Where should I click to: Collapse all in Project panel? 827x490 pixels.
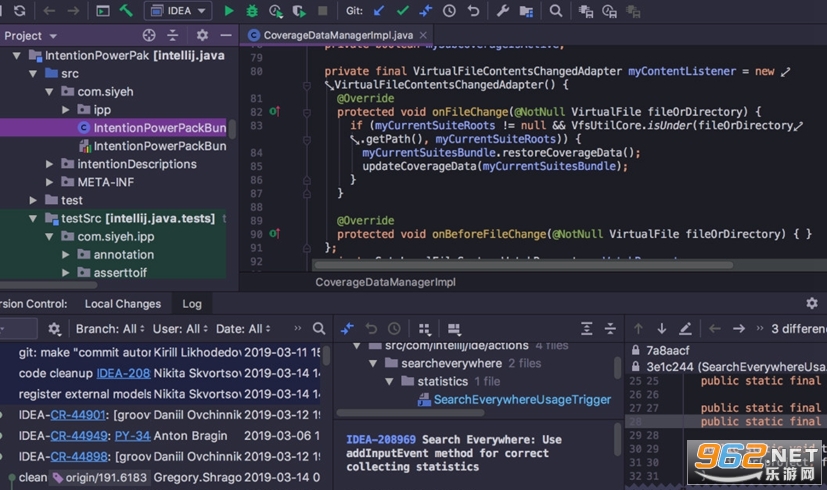click(x=172, y=35)
